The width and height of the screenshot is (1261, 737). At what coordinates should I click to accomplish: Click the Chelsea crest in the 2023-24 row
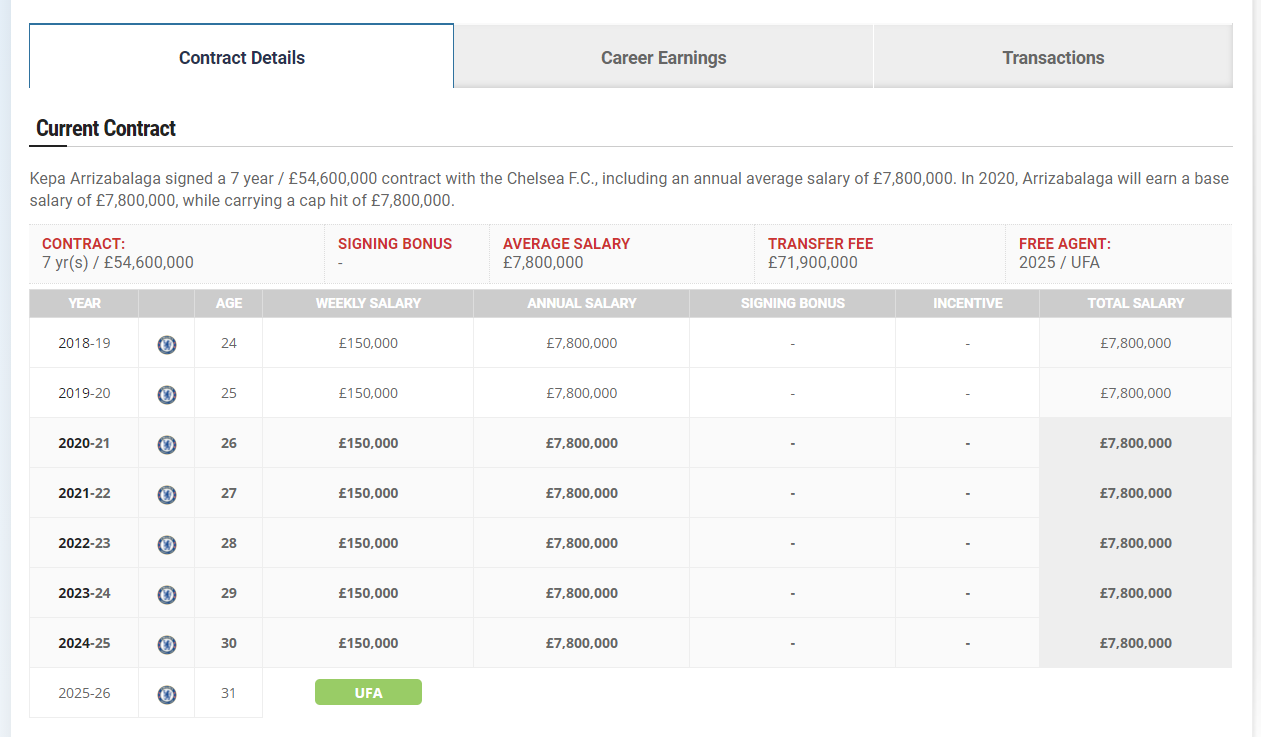click(x=167, y=594)
